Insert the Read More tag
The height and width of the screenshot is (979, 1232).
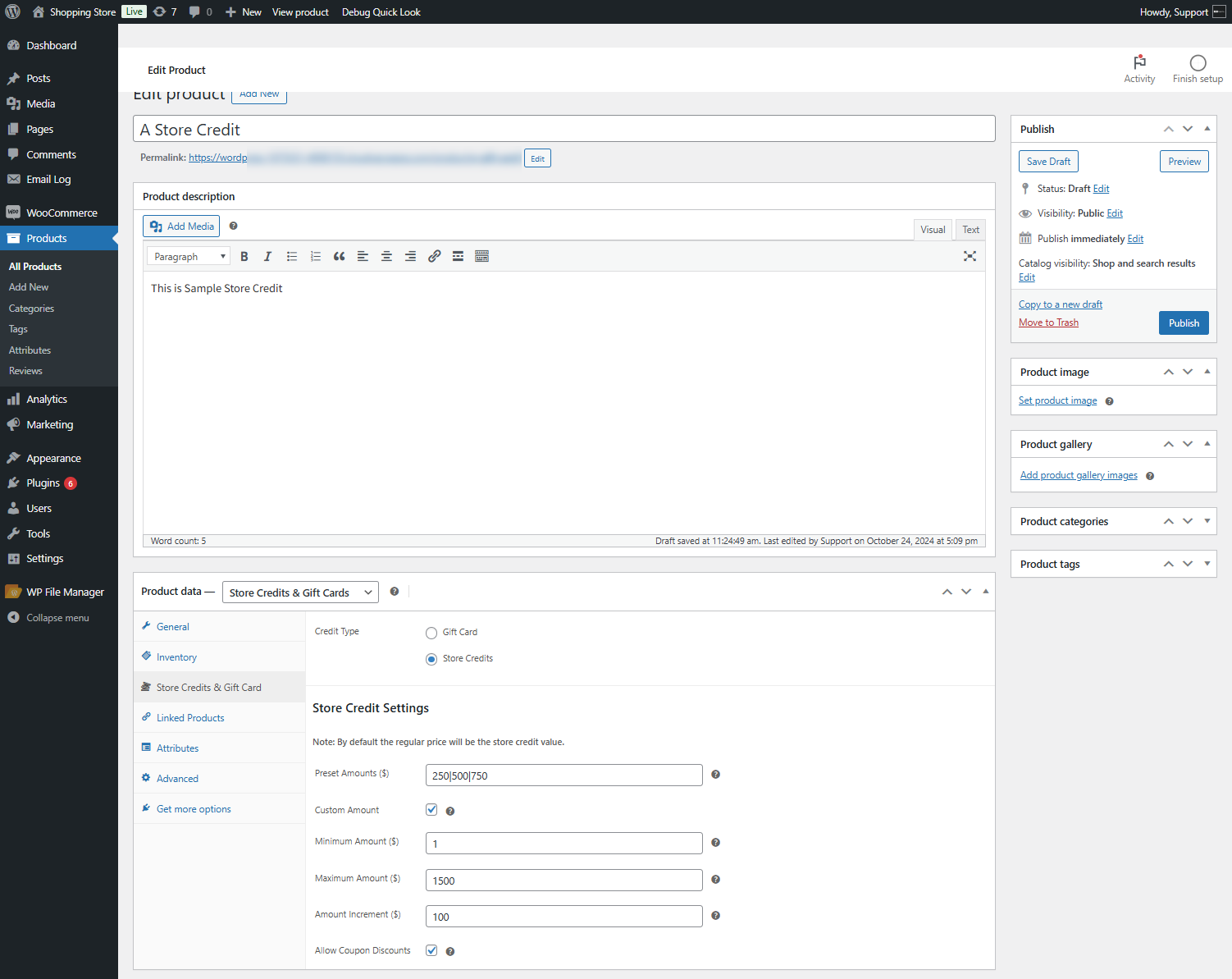click(x=459, y=256)
